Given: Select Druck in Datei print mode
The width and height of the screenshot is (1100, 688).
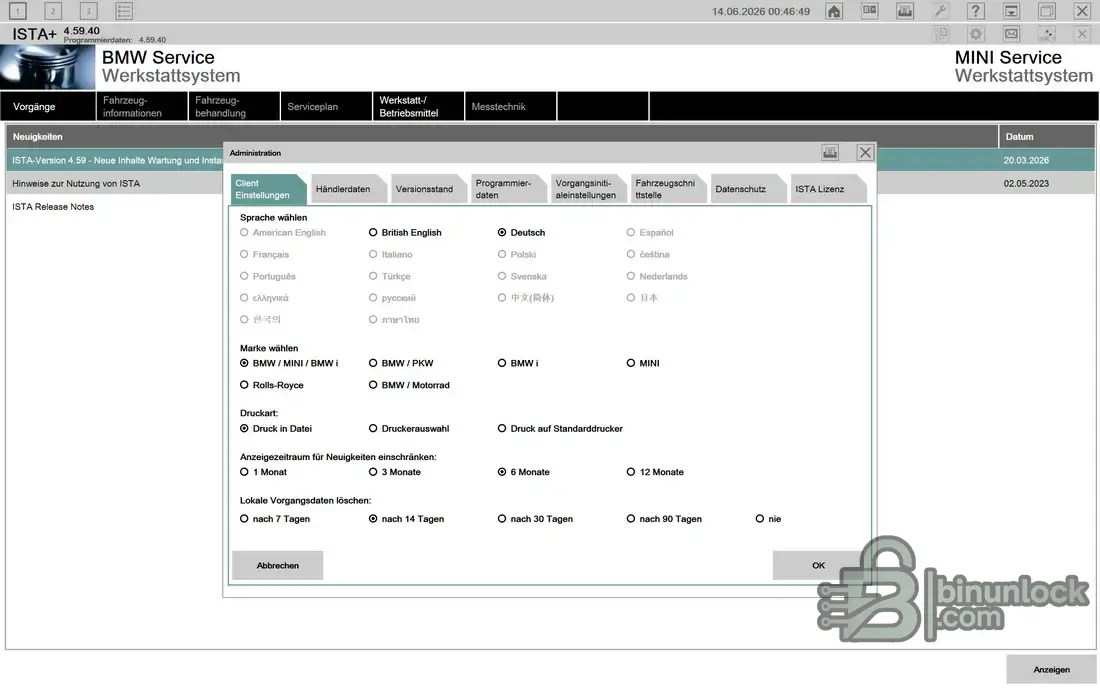Looking at the screenshot, I should [x=276, y=429].
